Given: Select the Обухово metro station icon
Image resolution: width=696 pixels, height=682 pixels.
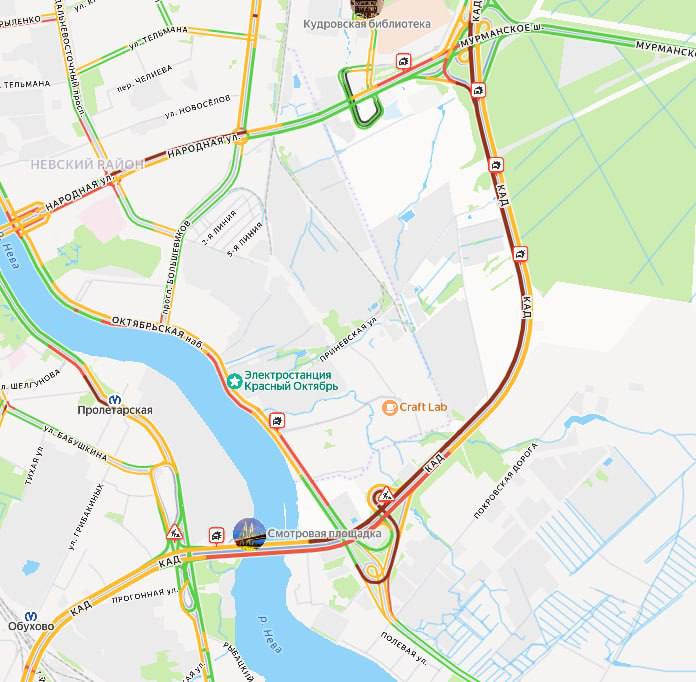Looking at the screenshot, I should (x=31, y=616).
